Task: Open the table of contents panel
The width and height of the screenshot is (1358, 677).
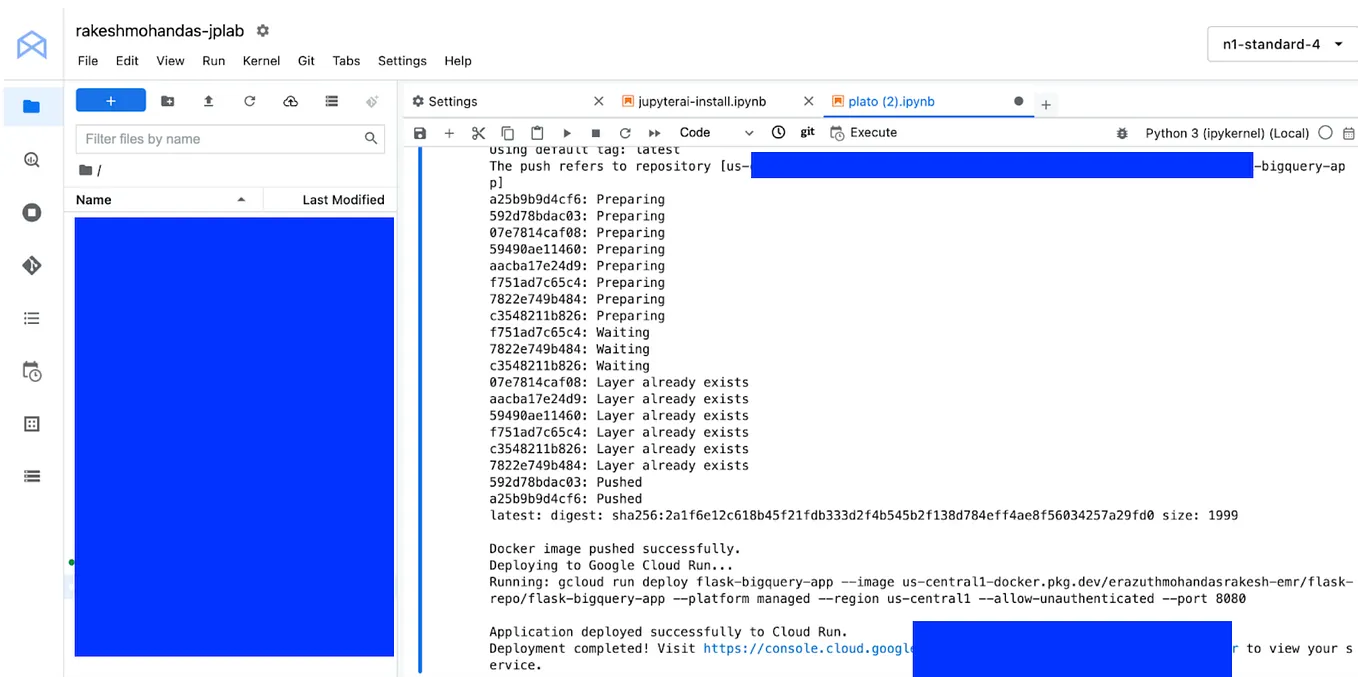Action: pyautogui.click(x=31, y=318)
